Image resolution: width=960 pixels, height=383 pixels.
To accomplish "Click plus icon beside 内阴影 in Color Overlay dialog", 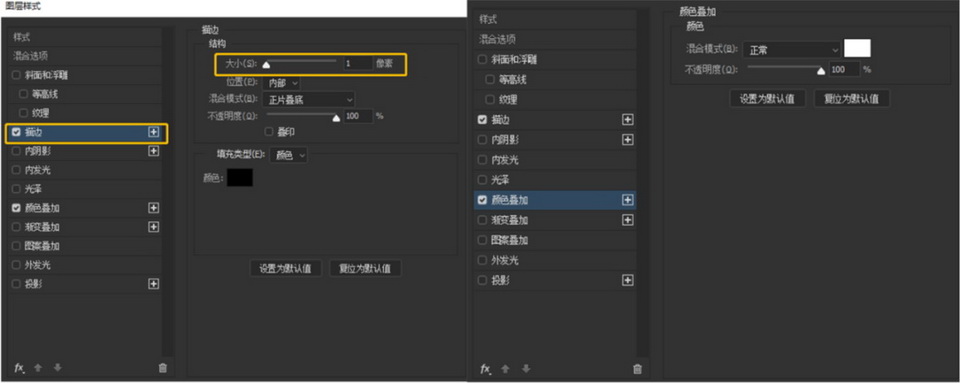I will pos(628,140).
